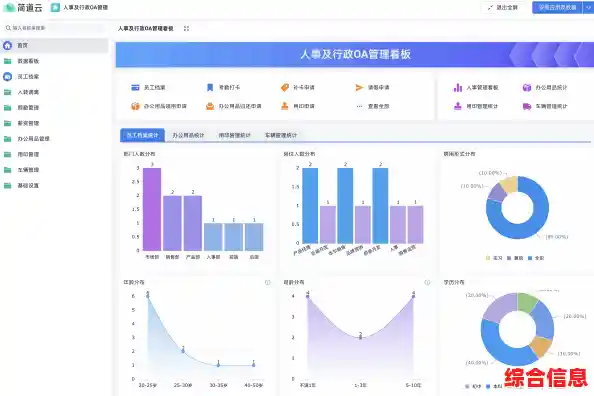Select the 员工档案统计 tab
Screen dimensions: 594x396
(142, 135)
